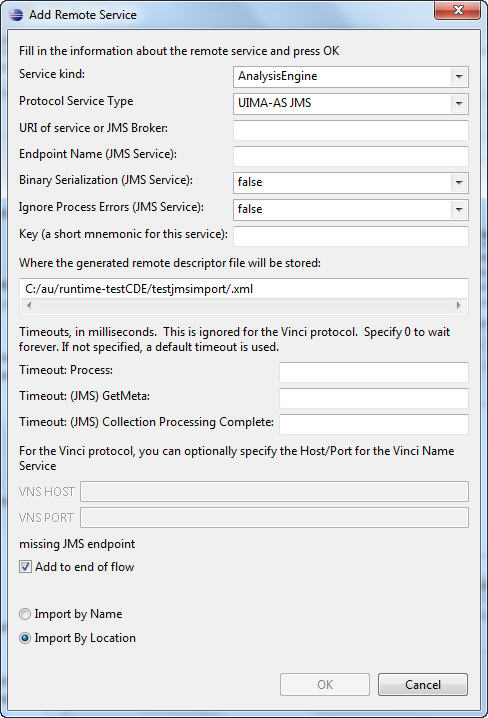The height and width of the screenshot is (718, 488).
Task: Click the VNS HOST field
Action: pyautogui.click(x=274, y=491)
